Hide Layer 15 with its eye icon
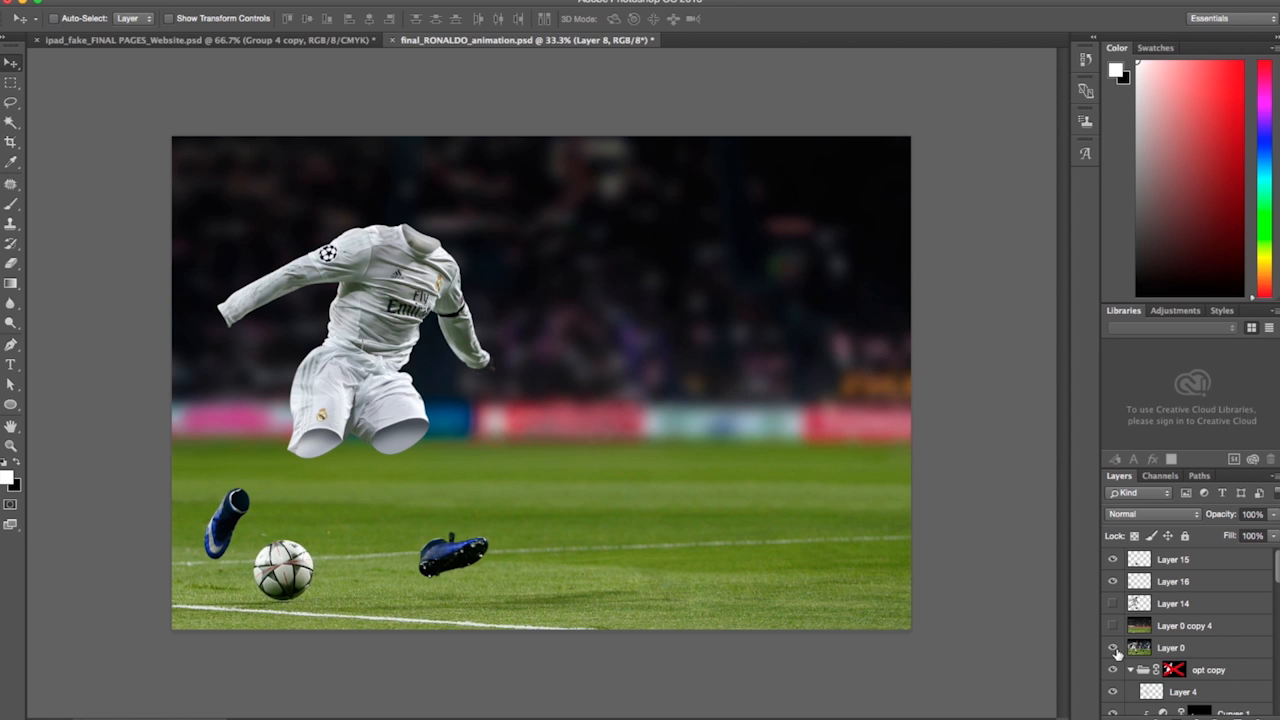The width and height of the screenshot is (1280, 720). [1113, 560]
